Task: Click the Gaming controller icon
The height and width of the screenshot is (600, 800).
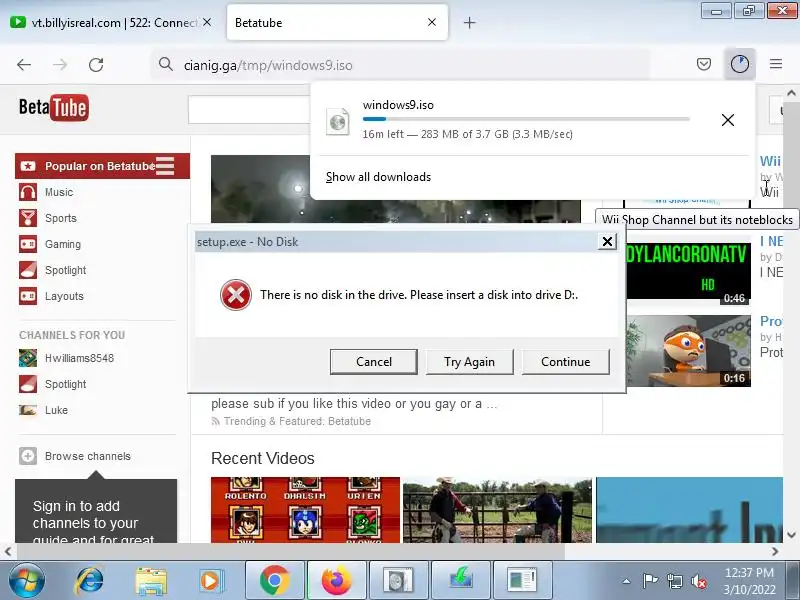Action: coord(28,244)
